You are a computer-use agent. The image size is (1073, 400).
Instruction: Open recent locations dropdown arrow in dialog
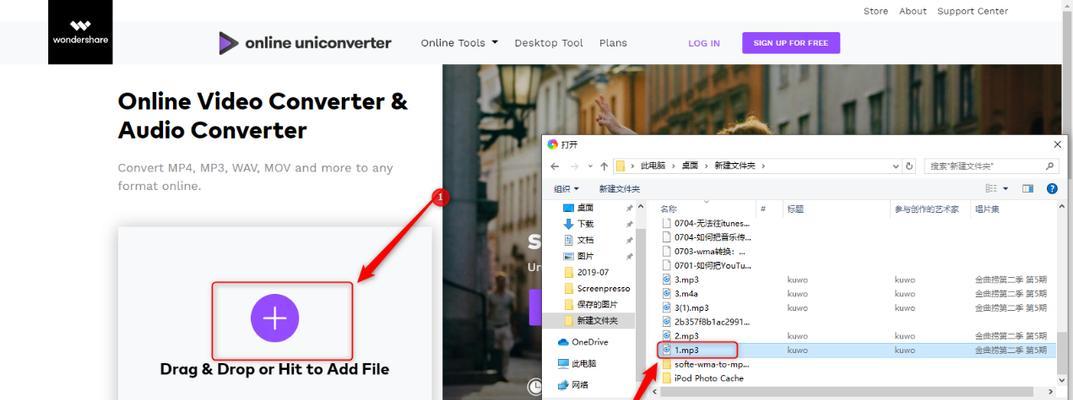pyautogui.click(x=591, y=166)
